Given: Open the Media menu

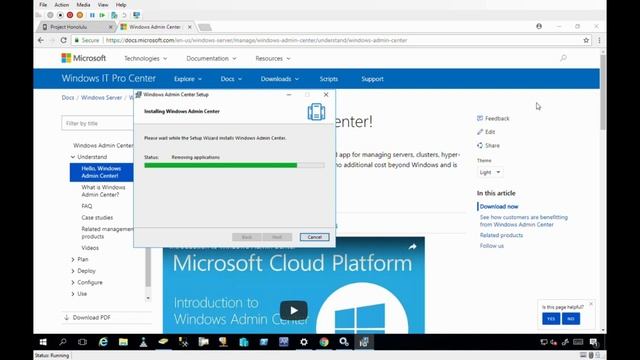Looking at the screenshot, I should (83, 5).
